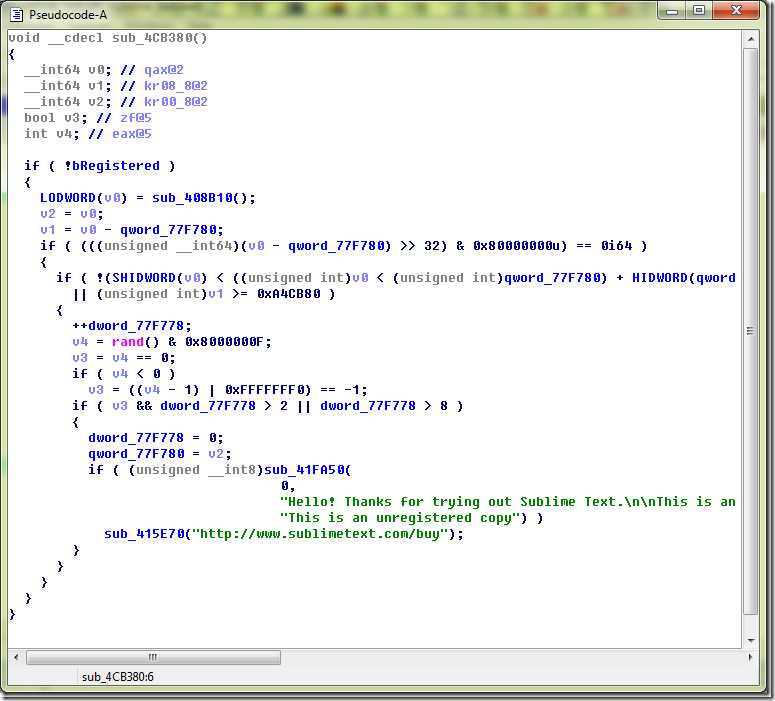The height and width of the screenshot is (701, 775).
Task: Click the sub_415E70 function call
Action: coord(144,534)
